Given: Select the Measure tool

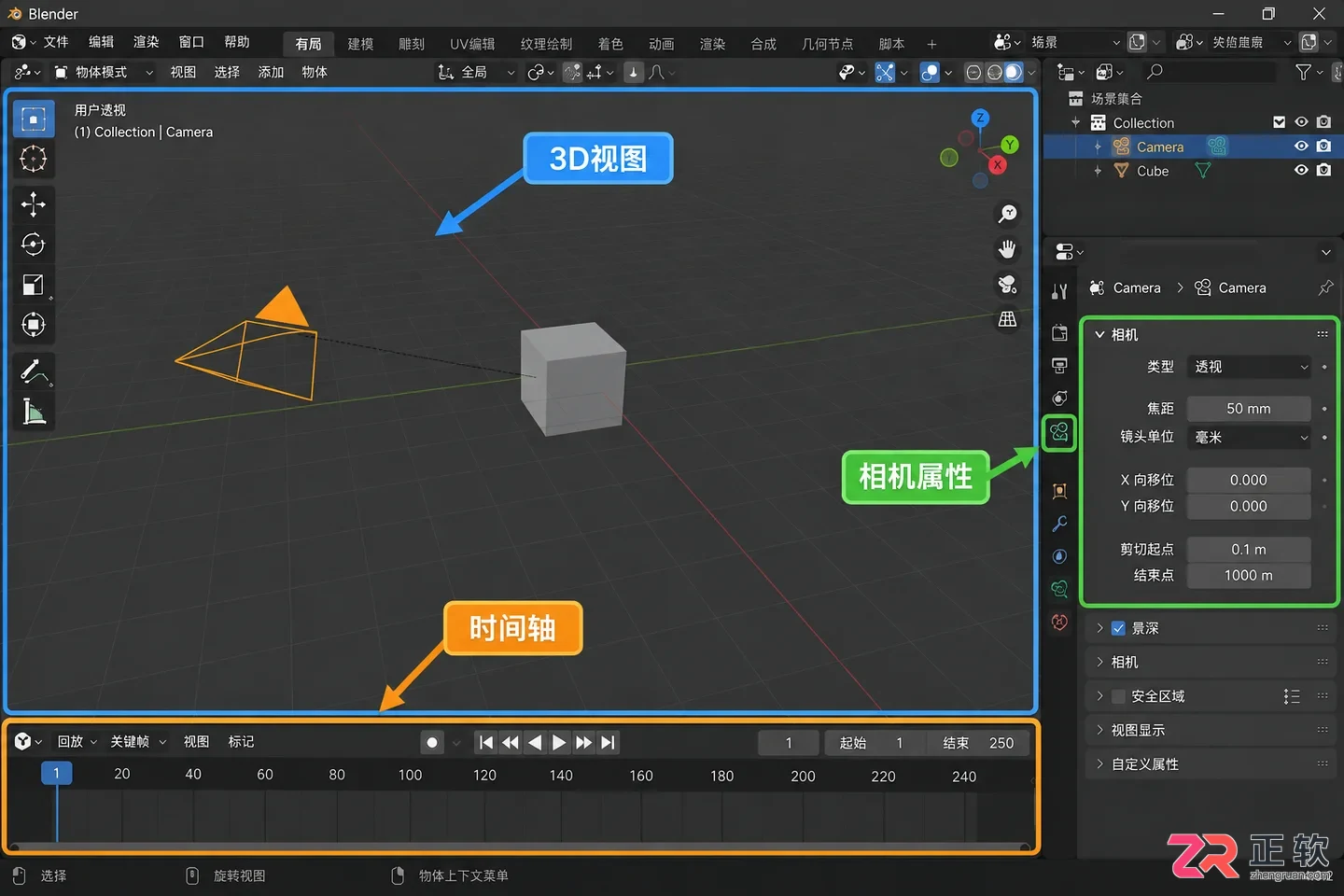Looking at the screenshot, I should tap(34, 412).
